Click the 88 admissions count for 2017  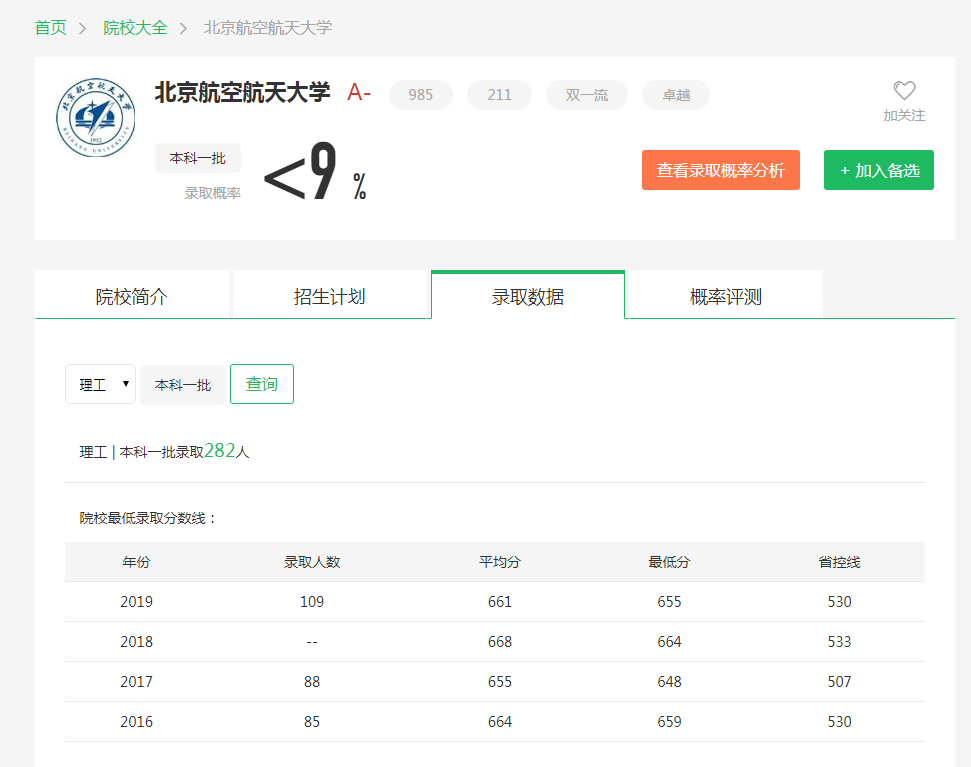[x=312, y=682]
